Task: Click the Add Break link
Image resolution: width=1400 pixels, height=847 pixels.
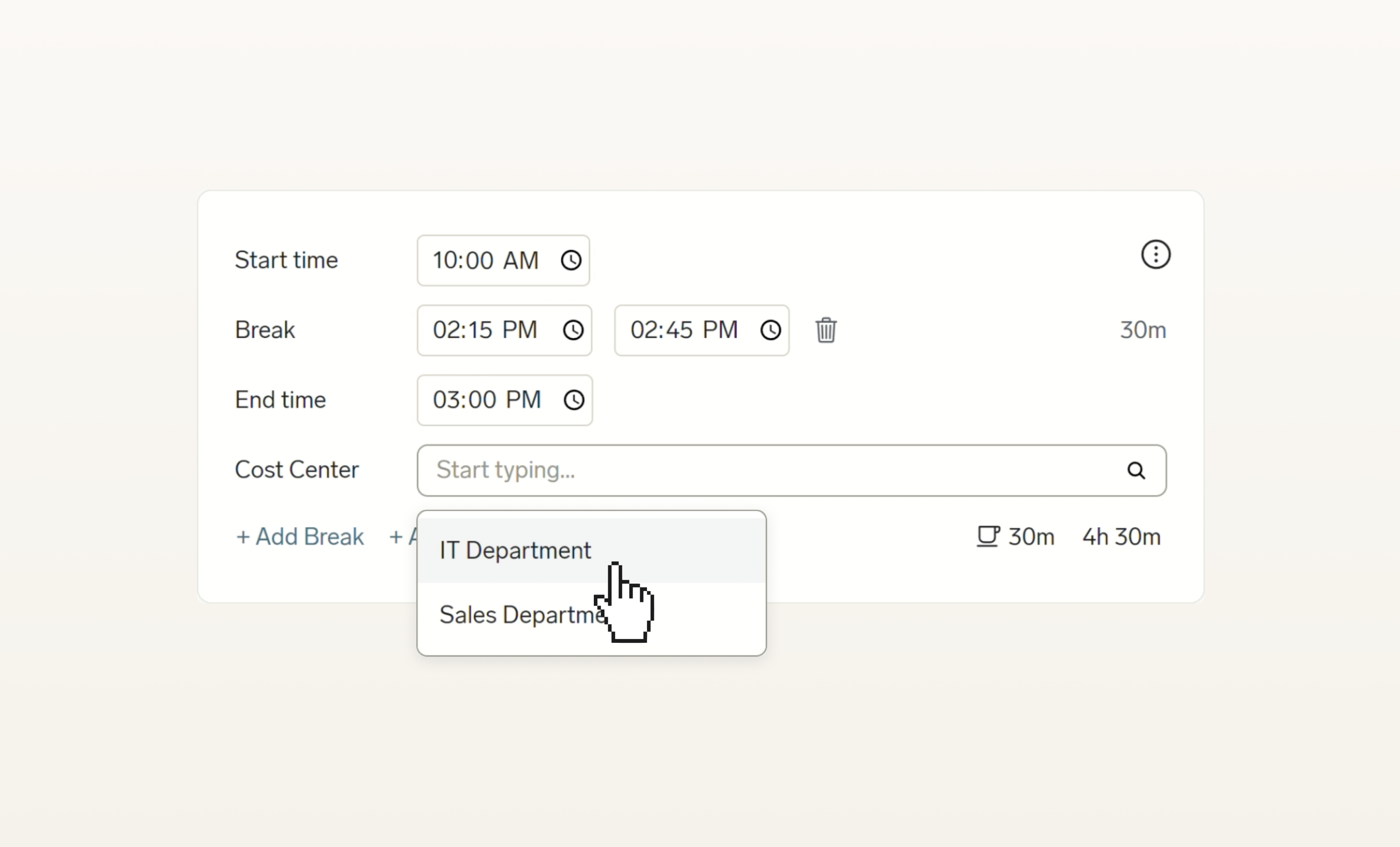Action: click(299, 536)
